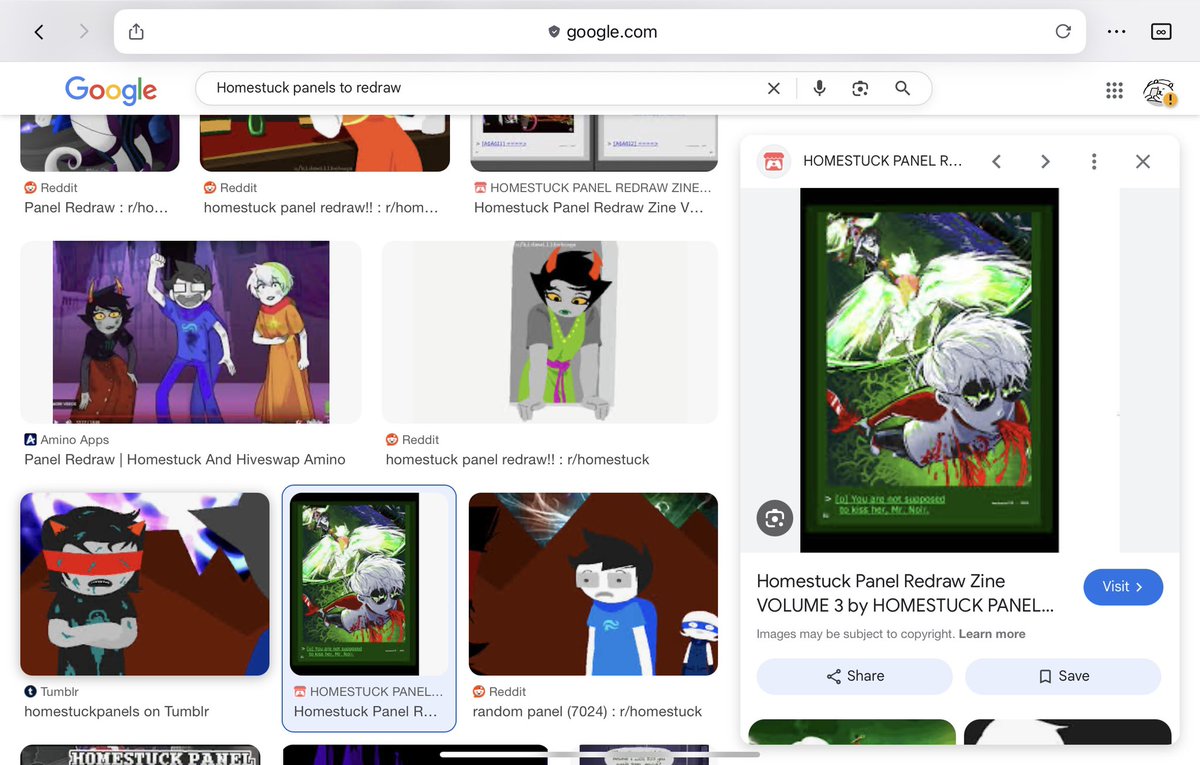The image size is (1200, 765).
Task: Share the previewed image
Action: coord(855,676)
